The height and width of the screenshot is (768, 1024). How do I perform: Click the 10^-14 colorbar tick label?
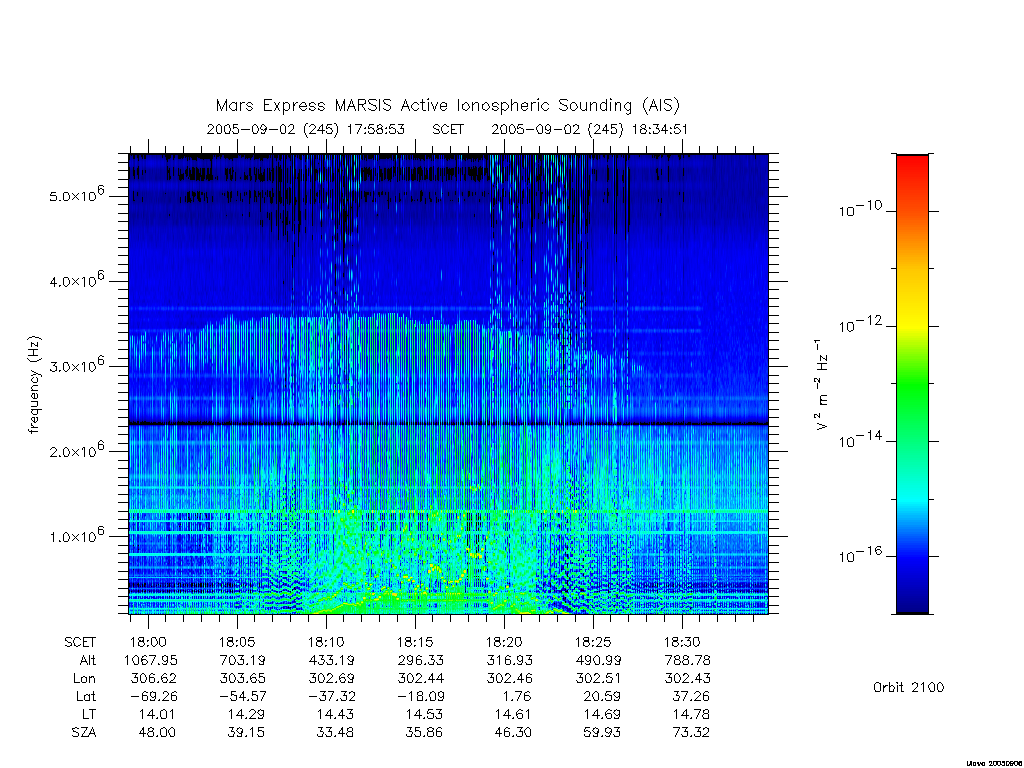tap(860, 440)
